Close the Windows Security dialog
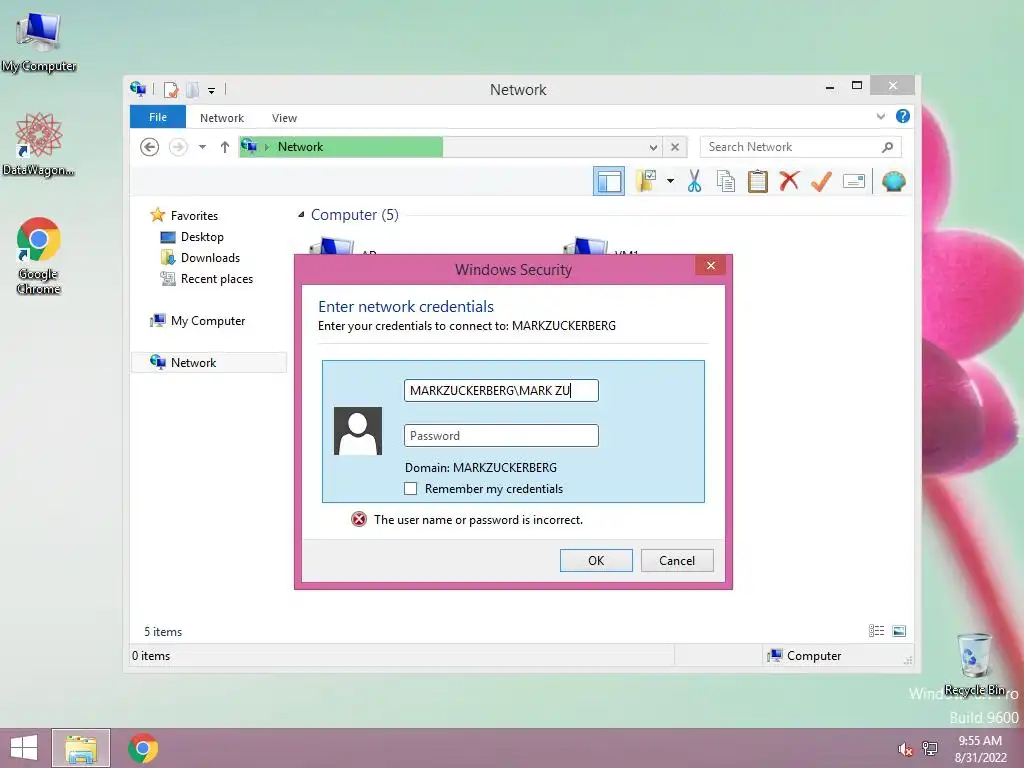 (711, 265)
